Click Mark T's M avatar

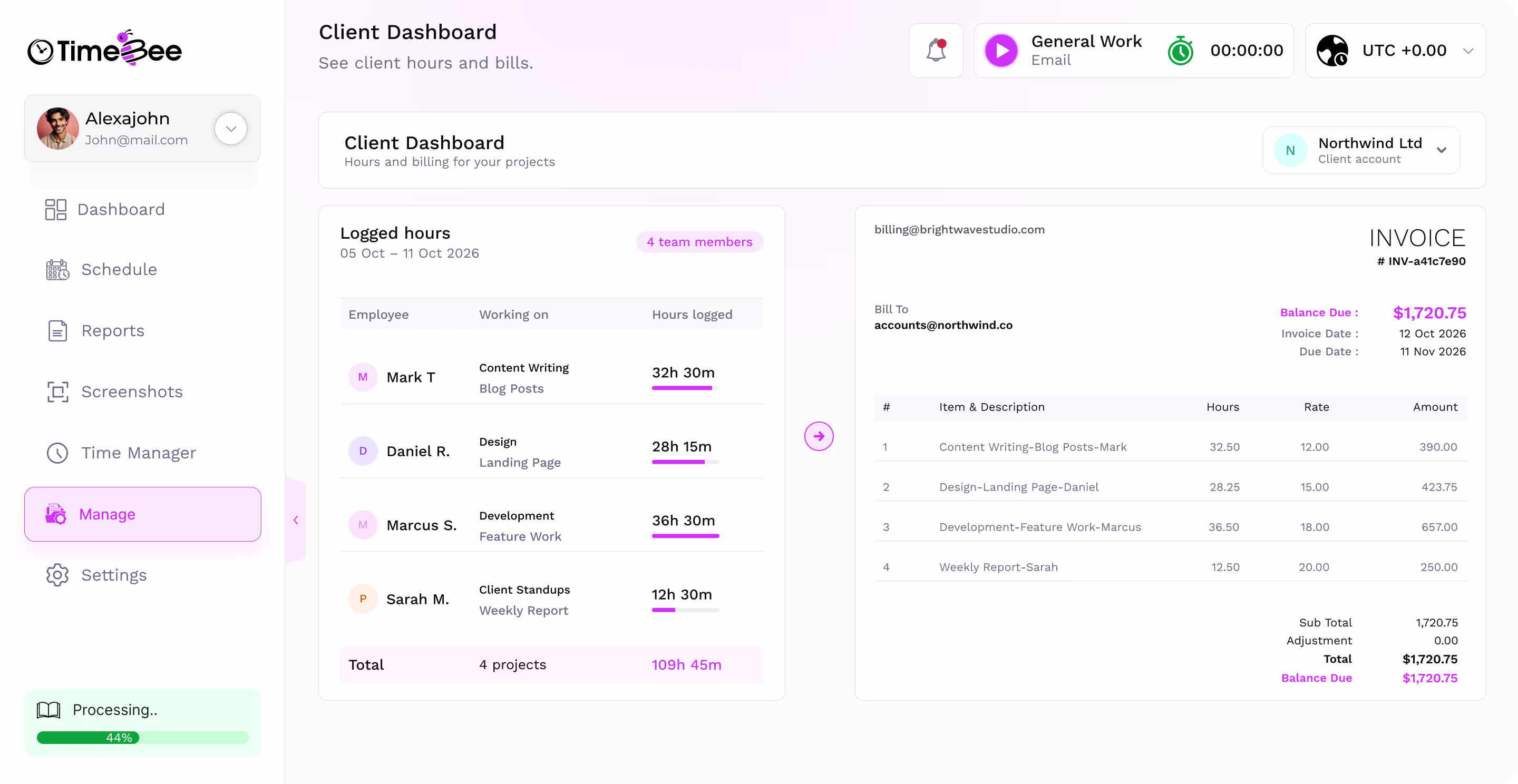pos(363,378)
